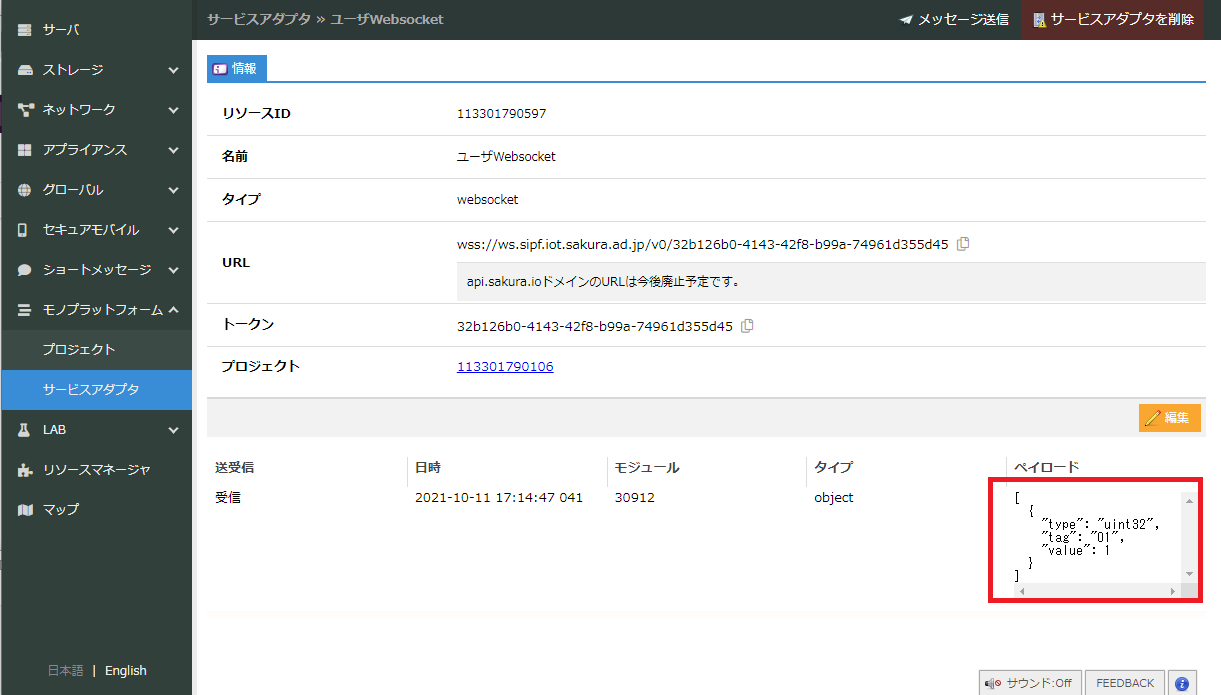Click payload horizontal scrollbar left arrow
The image size is (1221, 695).
pos(1019,592)
